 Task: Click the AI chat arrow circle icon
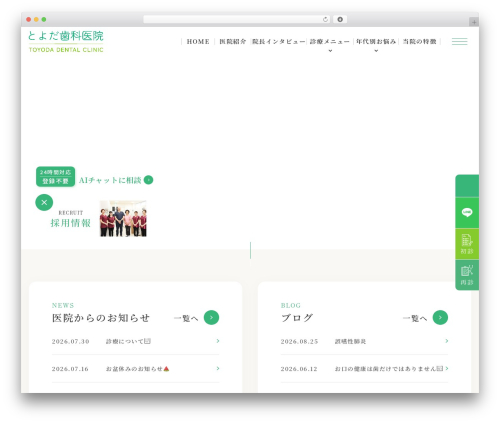(x=148, y=180)
